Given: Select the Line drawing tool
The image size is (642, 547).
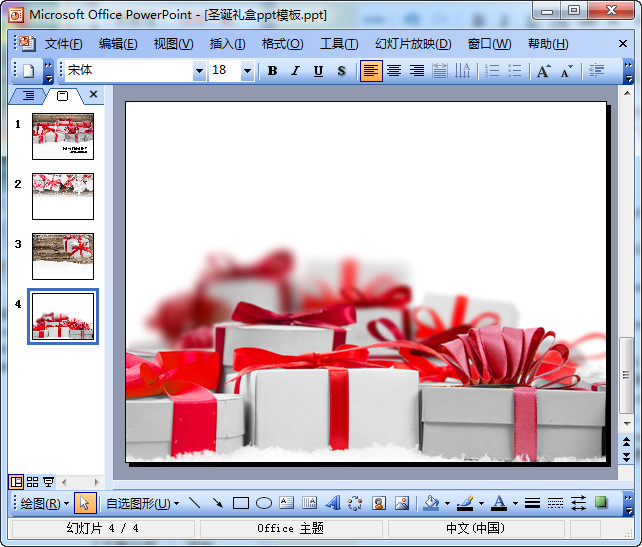Looking at the screenshot, I should pos(194,503).
